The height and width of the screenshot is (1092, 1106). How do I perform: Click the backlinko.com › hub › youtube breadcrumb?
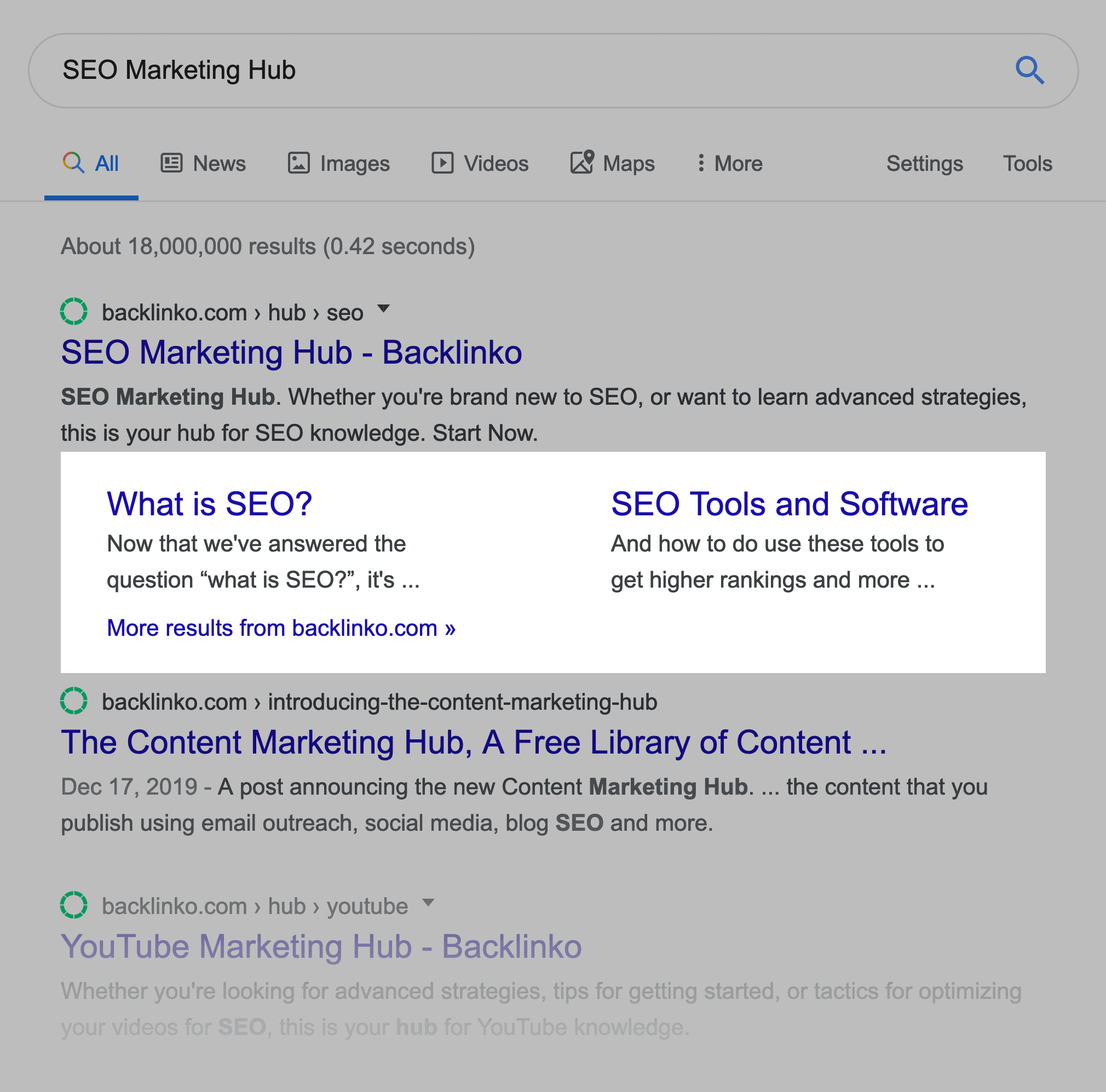pyautogui.click(x=255, y=906)
